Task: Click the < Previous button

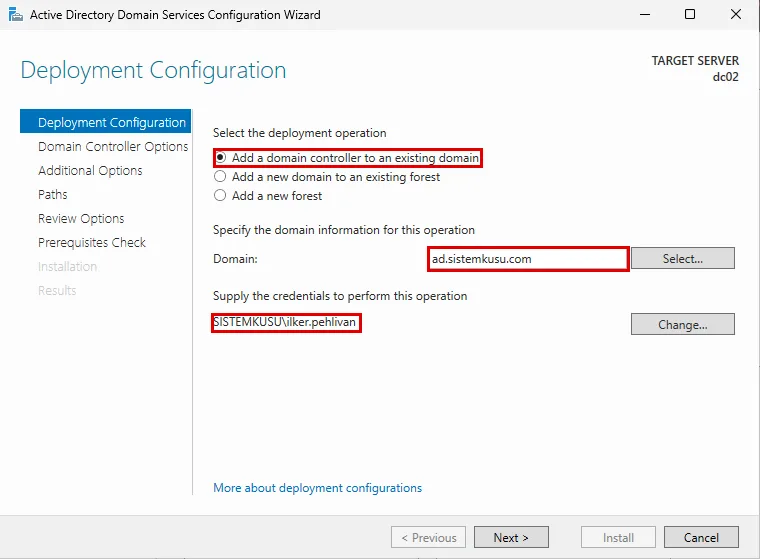Action: pos(428,537)
